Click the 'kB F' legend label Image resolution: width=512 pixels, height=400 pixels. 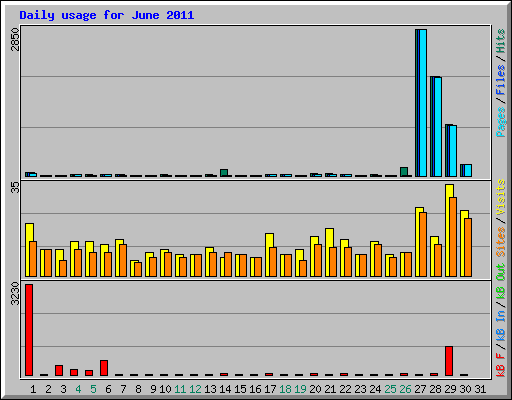coord(501,365)
